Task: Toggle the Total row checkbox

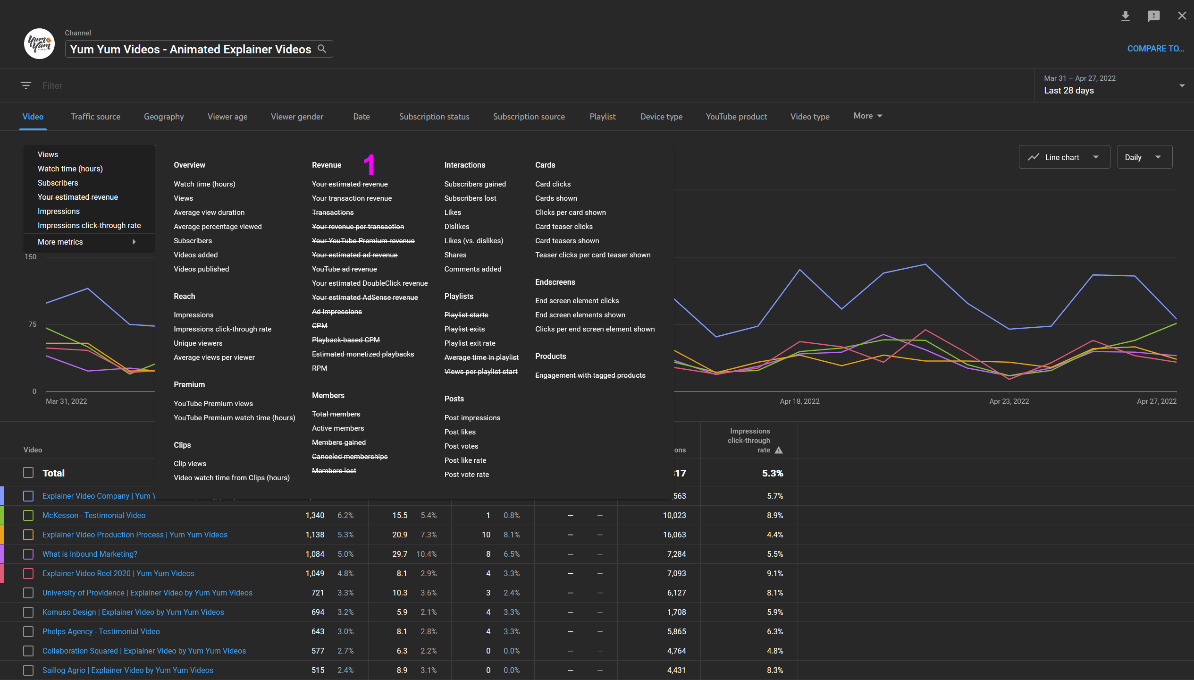Action: coord(29,473)
